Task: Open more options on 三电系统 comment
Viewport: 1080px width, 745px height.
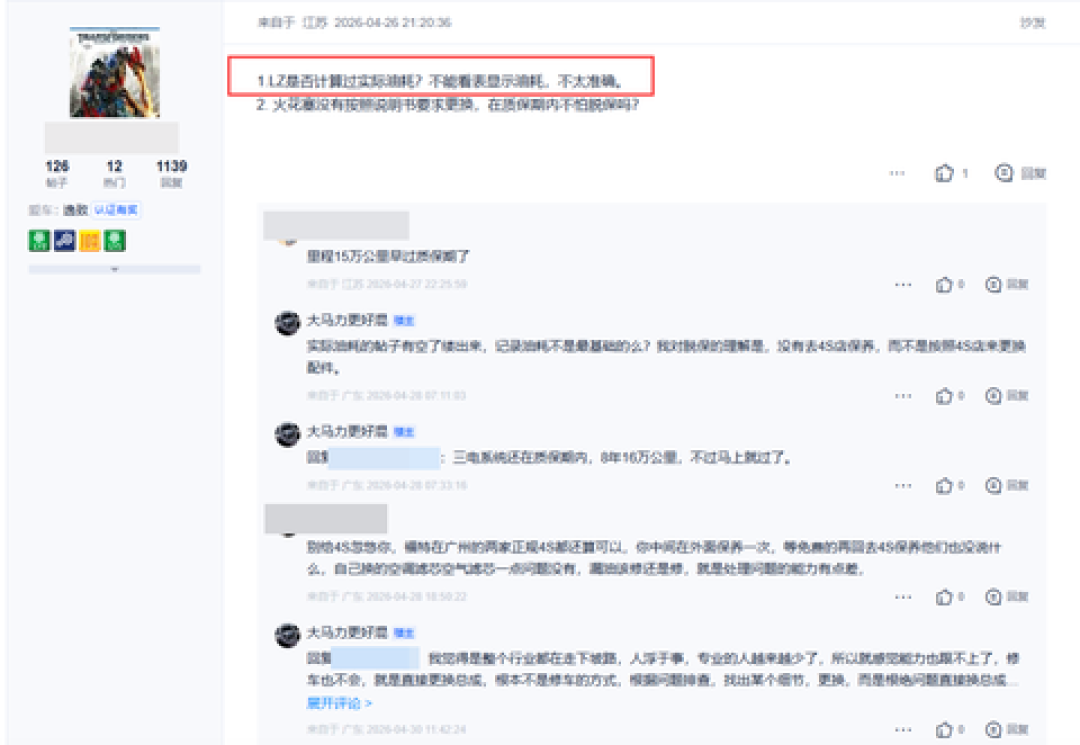Action: (903, 485)
